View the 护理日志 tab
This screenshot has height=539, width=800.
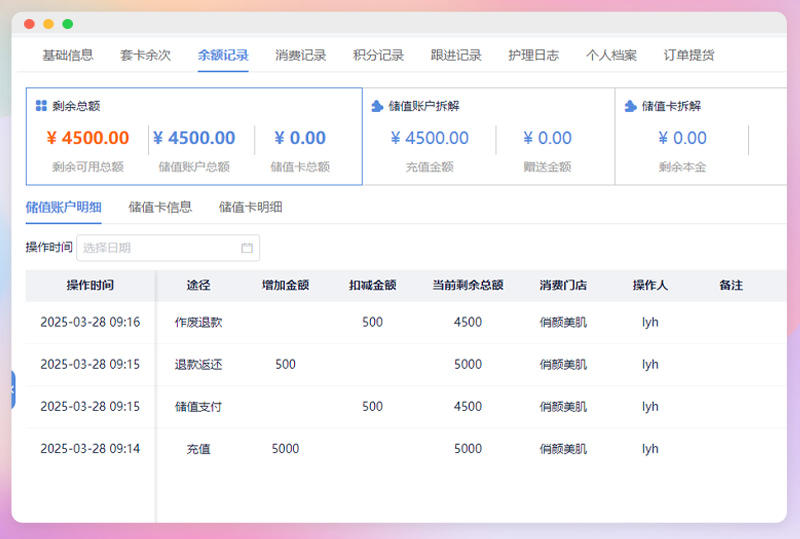pyautogui.click(x=533, y=55)
